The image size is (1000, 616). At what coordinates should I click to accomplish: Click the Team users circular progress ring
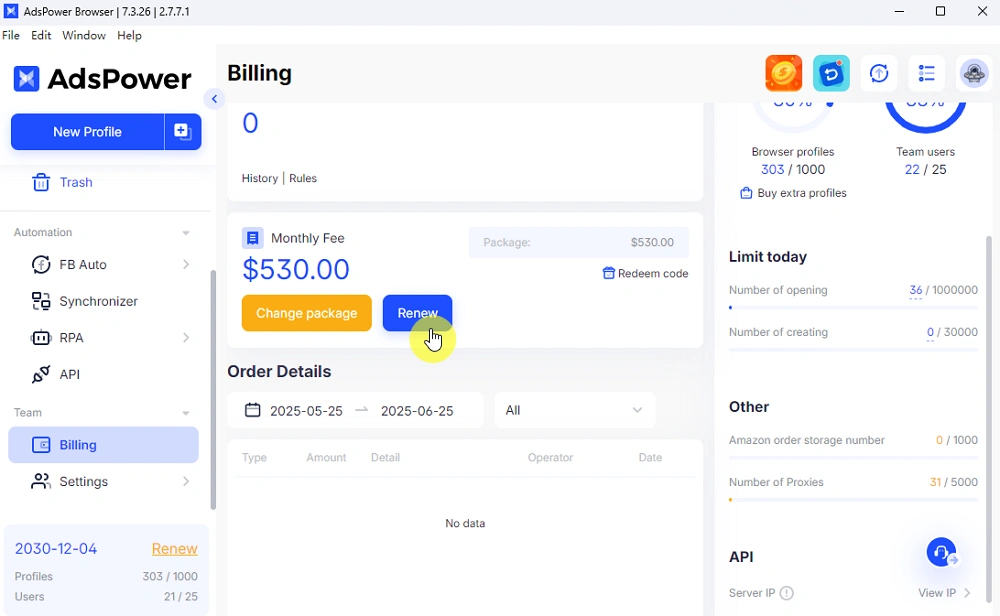[x=925, y=116]
